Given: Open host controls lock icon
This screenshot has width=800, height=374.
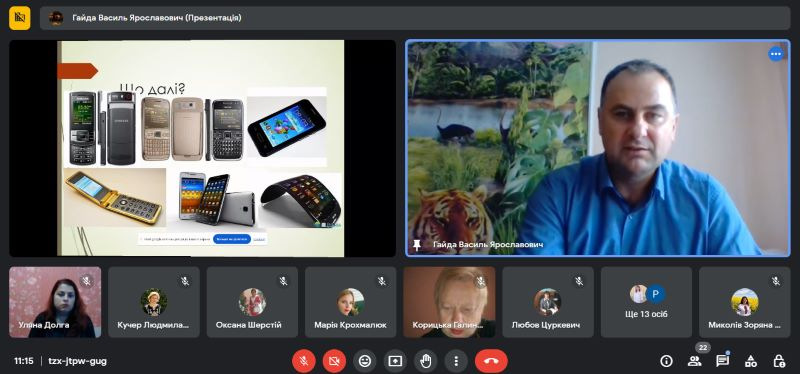Looking at the screenshot, I should click(x=779, y=361).
